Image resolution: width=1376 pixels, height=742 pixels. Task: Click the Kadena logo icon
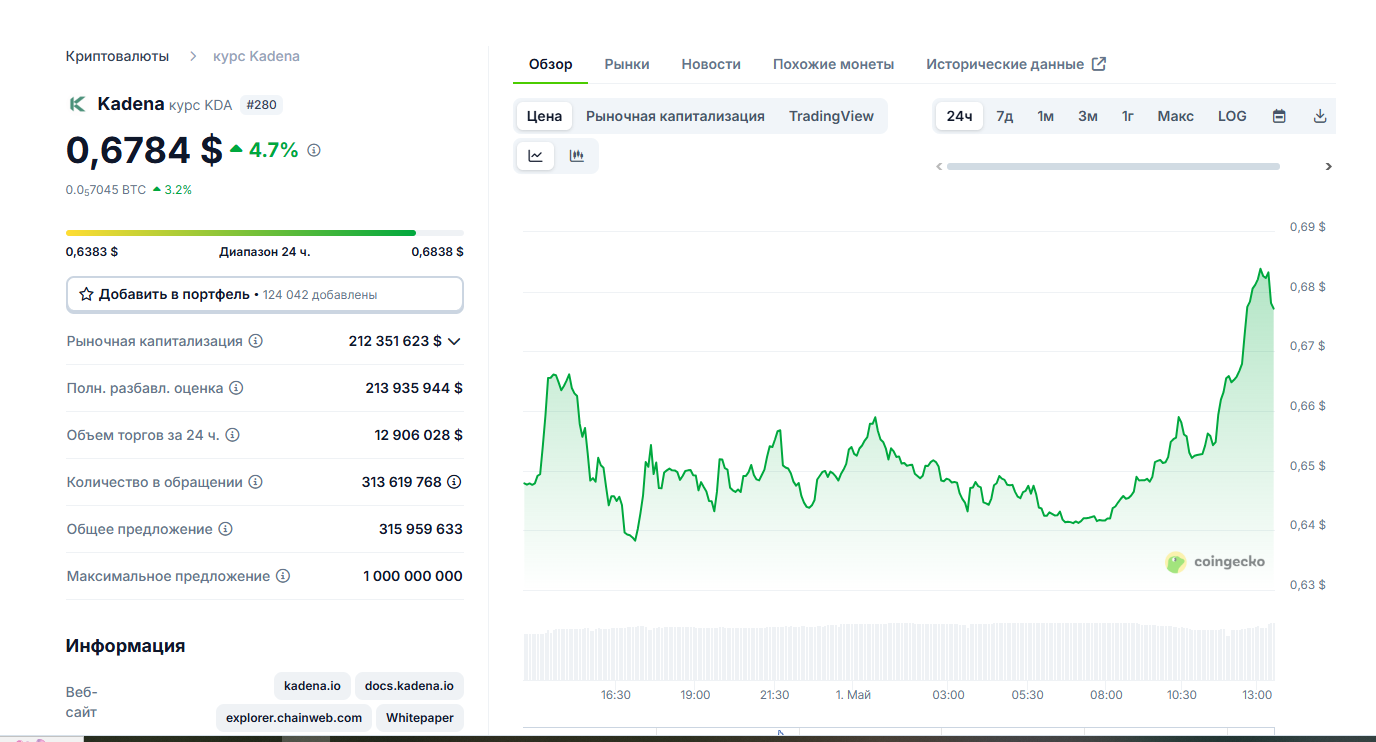pyautogui.click(x=76, y=104)
